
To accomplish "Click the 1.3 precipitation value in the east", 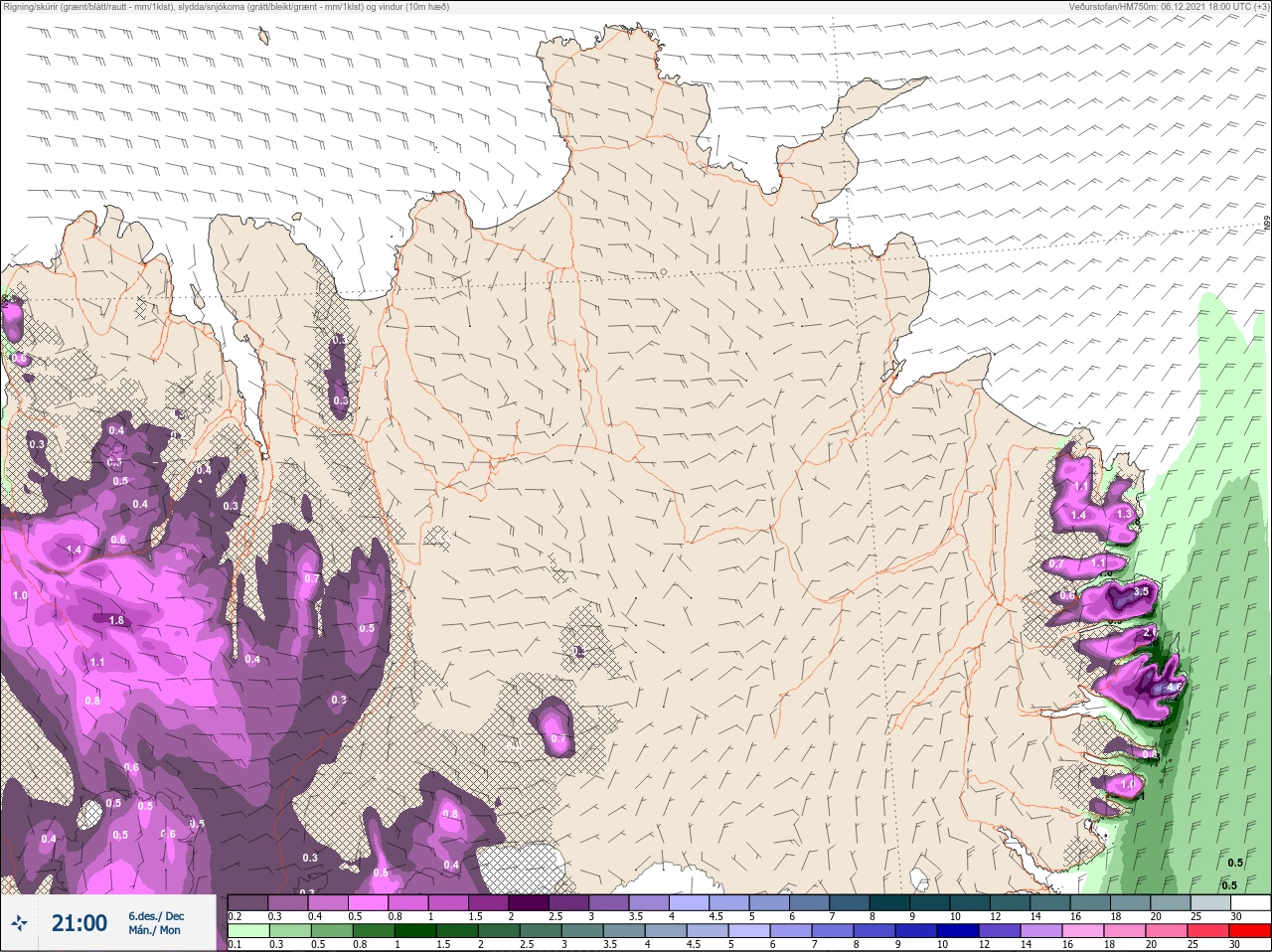I will pos(1124,514).
